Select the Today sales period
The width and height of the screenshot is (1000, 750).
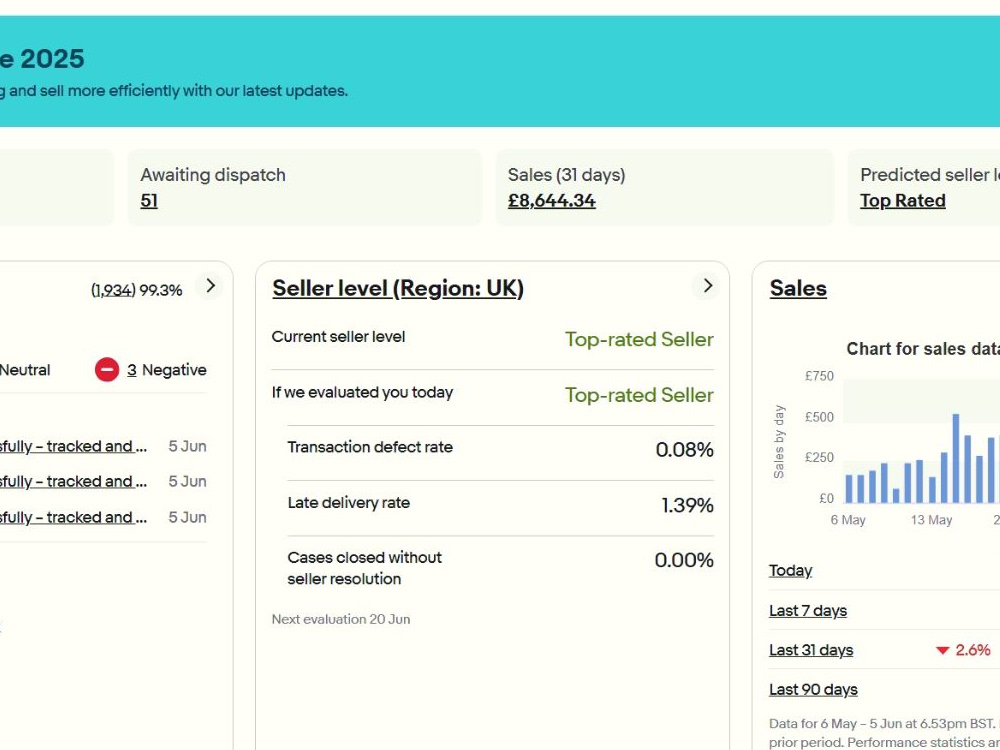(x=790, y=571)
